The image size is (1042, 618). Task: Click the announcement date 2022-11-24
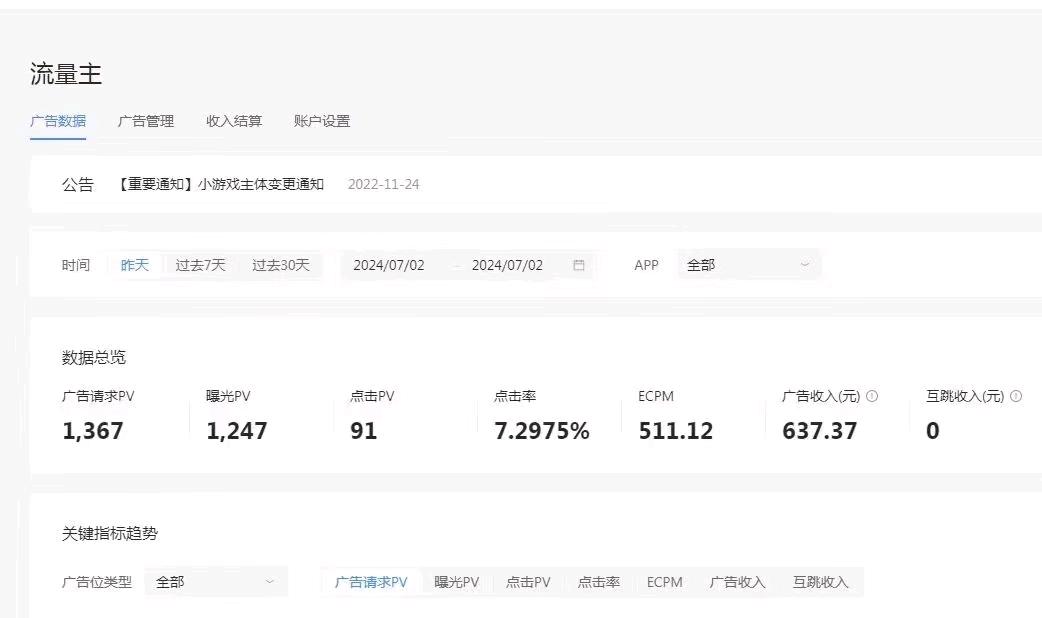coord(383,184)
